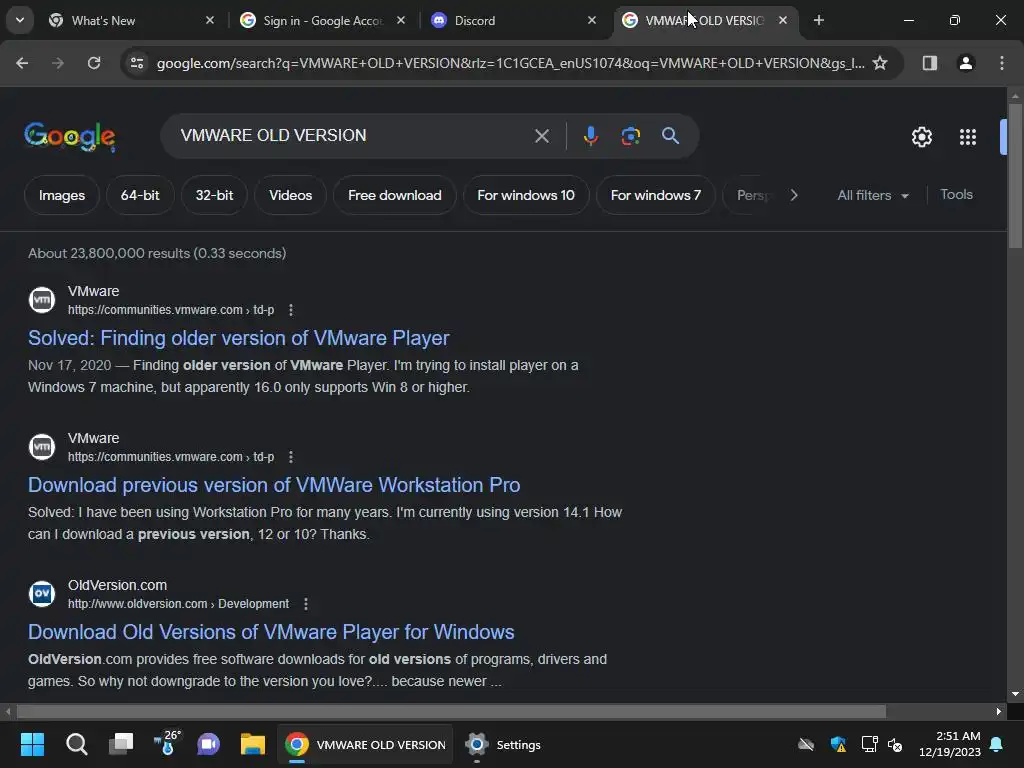Open Task View on taskbar

tap(121, 744)
